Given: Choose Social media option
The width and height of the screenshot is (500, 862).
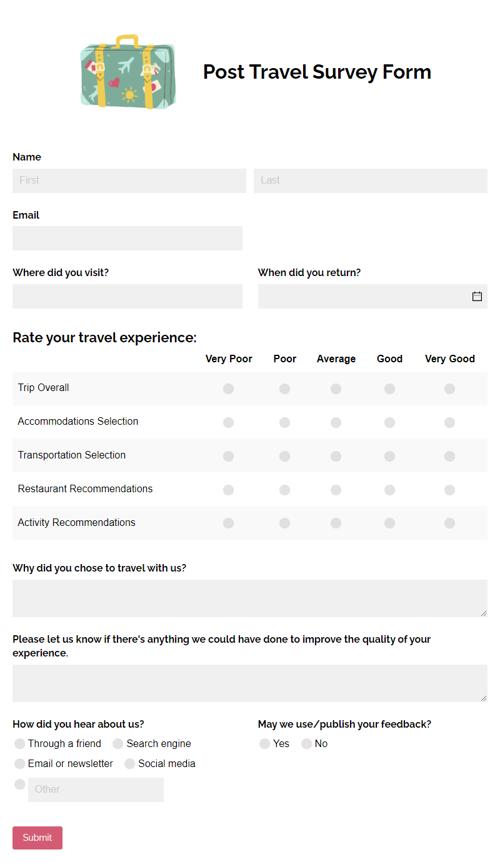Looking at the screenshot, I should tap(130, 764).
